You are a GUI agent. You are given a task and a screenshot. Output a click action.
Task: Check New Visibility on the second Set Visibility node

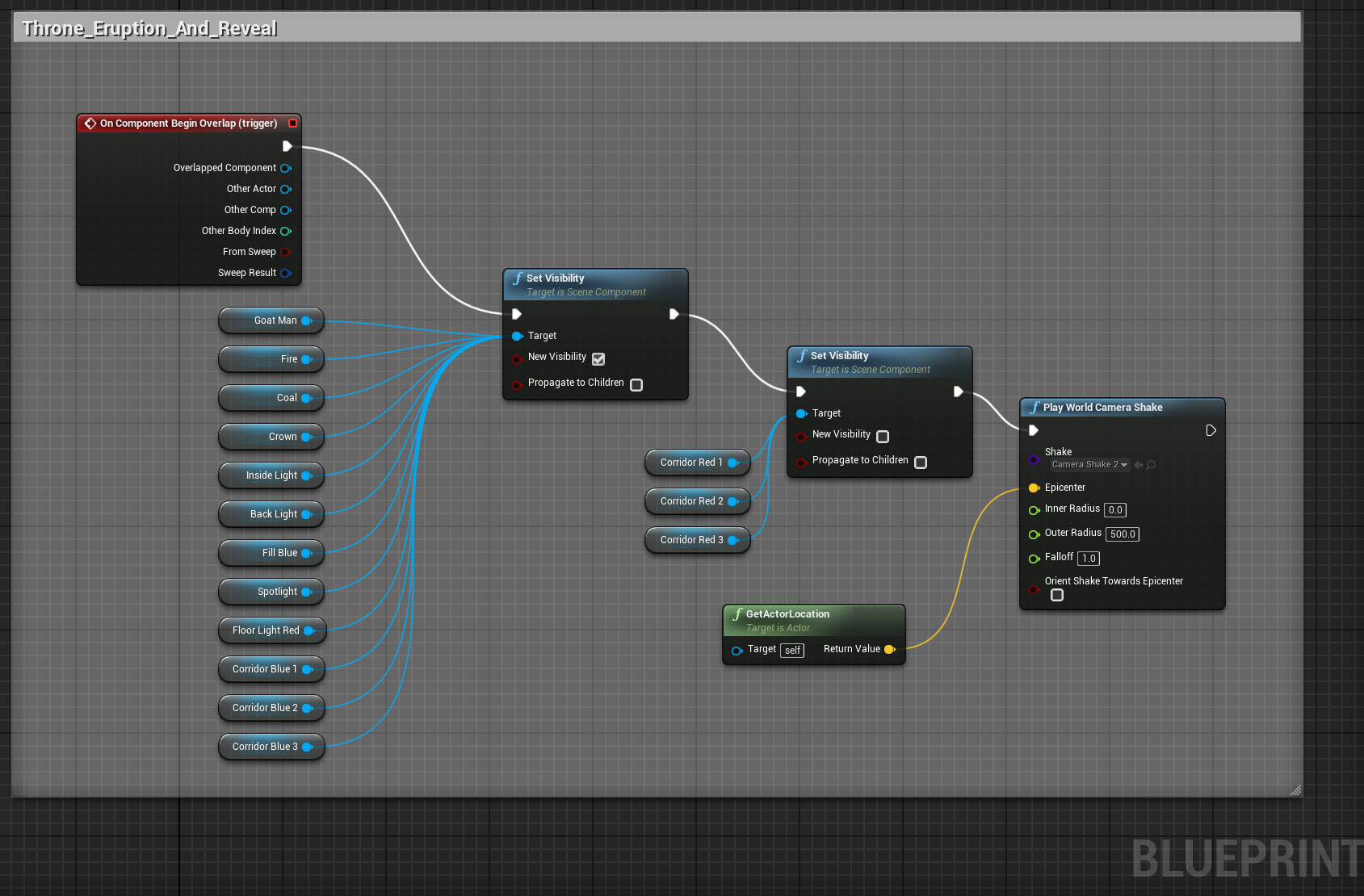coord(882,436)
